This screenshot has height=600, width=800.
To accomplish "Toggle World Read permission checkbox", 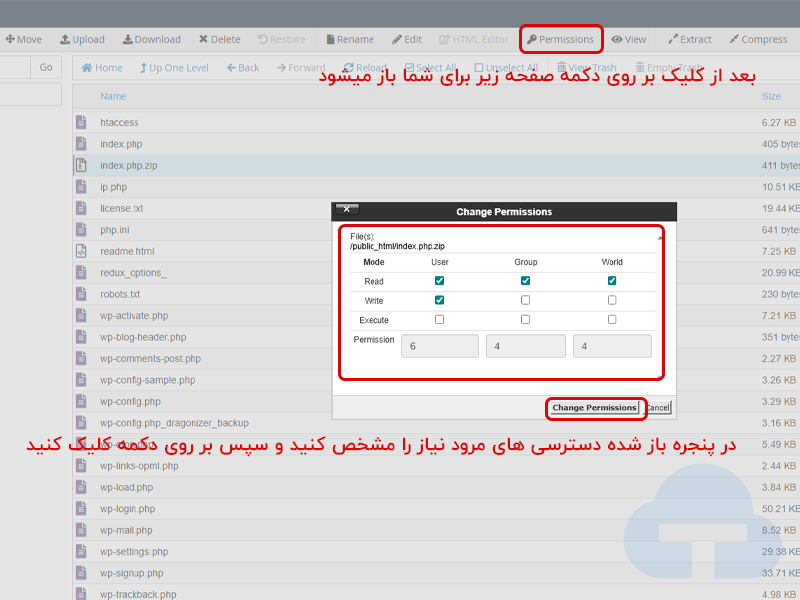I will click(612, 281).
